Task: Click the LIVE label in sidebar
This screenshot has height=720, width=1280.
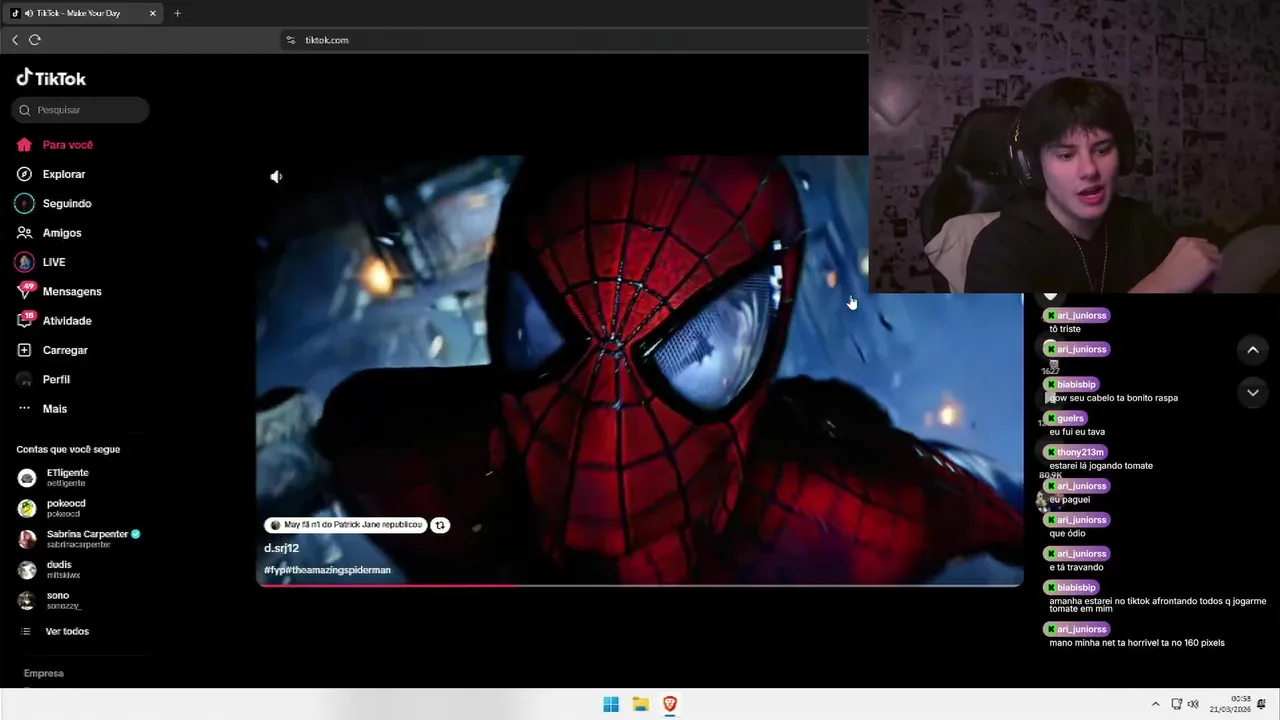Action: (x=54, y=262)
